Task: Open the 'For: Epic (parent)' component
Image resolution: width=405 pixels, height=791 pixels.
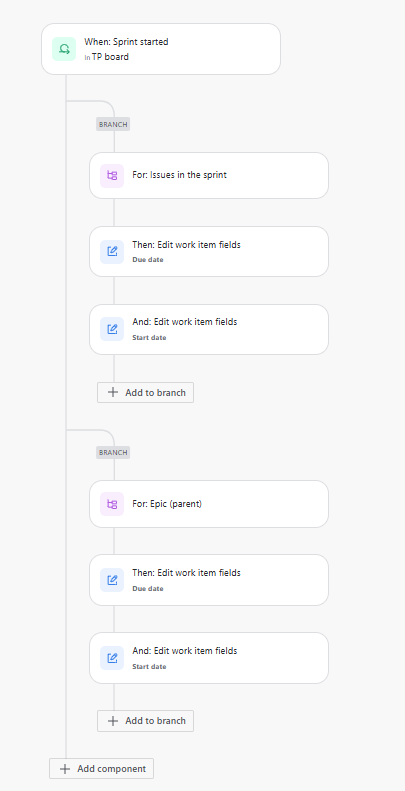Action: [209, 504]
